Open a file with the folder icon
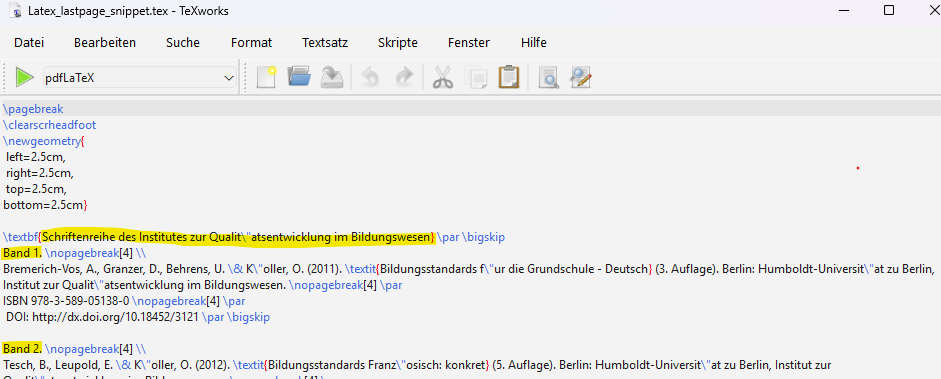 (x=299, y=77)
